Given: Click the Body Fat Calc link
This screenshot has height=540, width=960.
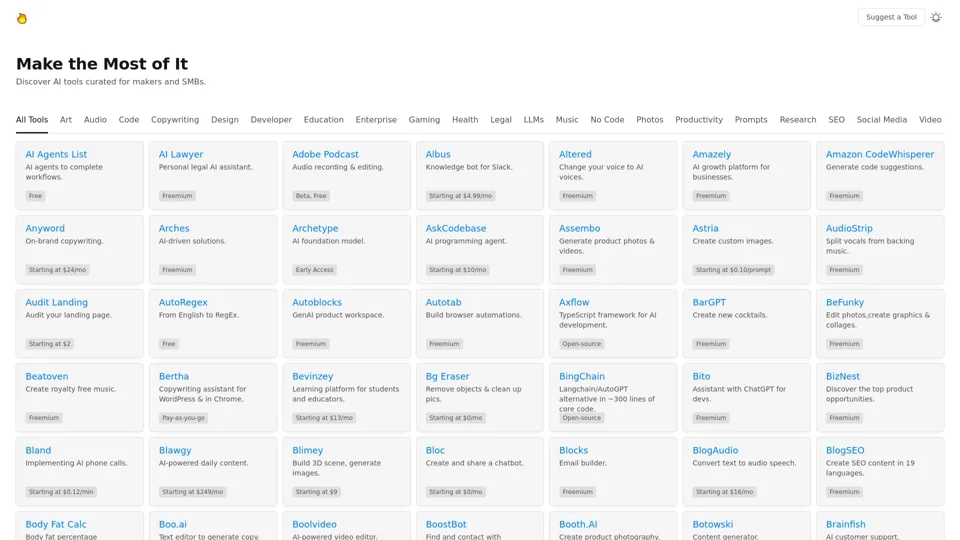Looking at the screenshot, I should click(x=56, y=525).
